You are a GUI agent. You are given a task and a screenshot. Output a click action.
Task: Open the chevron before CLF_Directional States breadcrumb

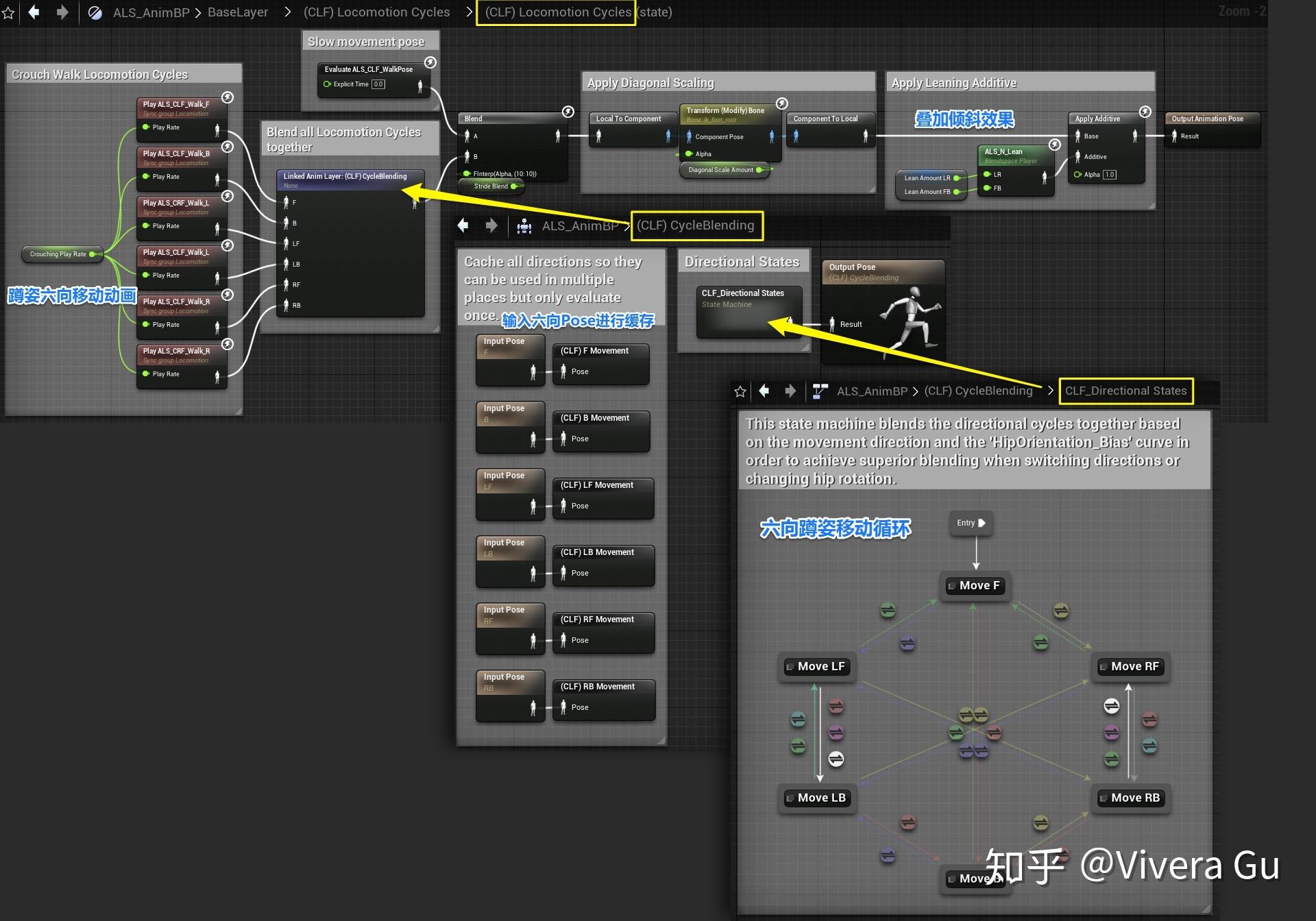point(1051,391)
